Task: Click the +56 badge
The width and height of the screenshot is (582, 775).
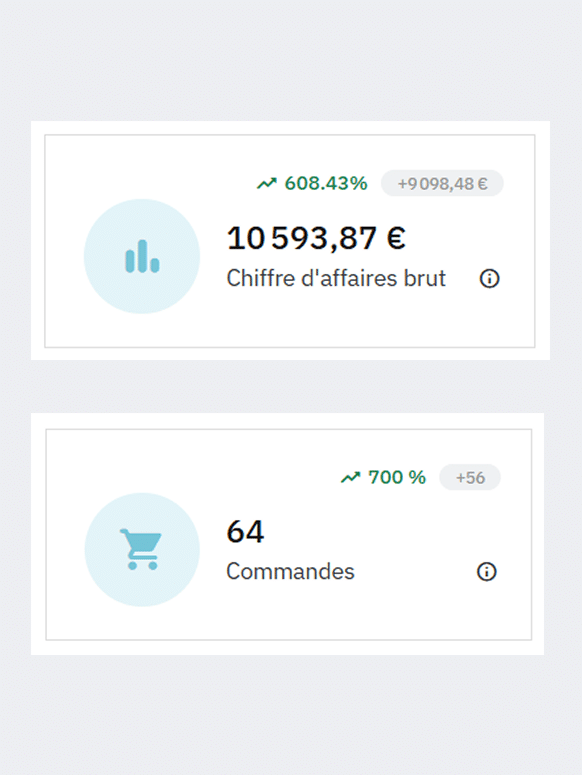Action: [470, 477]
